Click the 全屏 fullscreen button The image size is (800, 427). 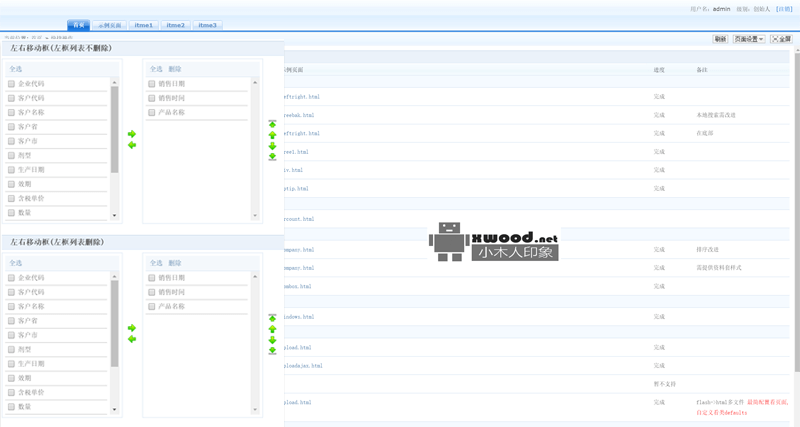point(781,39)
